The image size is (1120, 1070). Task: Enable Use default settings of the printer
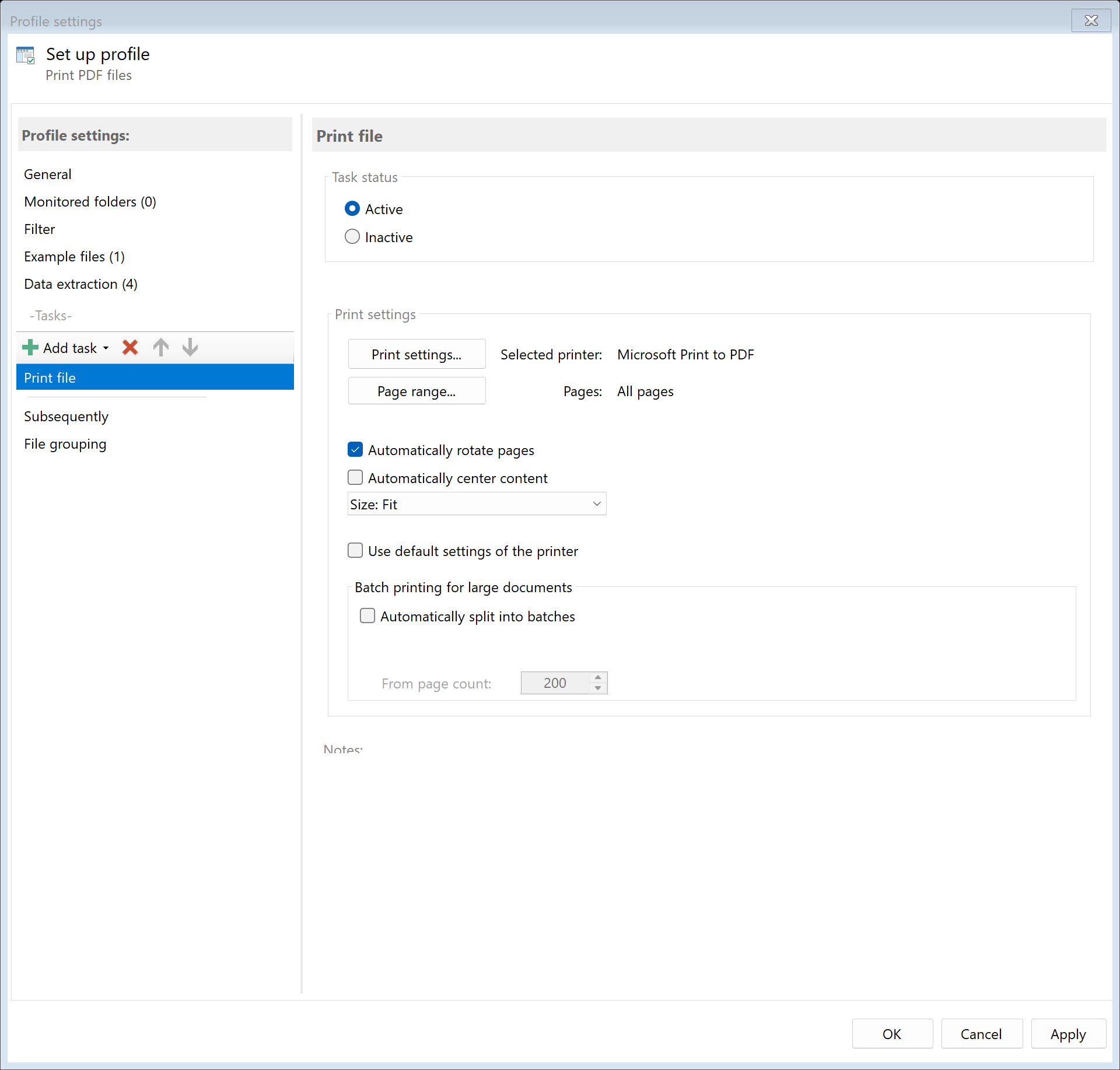355,551
